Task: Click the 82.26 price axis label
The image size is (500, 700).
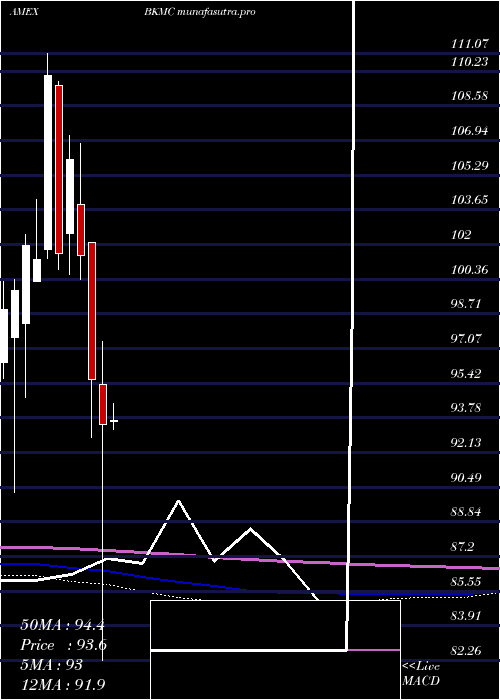Action: (x=467, y=650)
